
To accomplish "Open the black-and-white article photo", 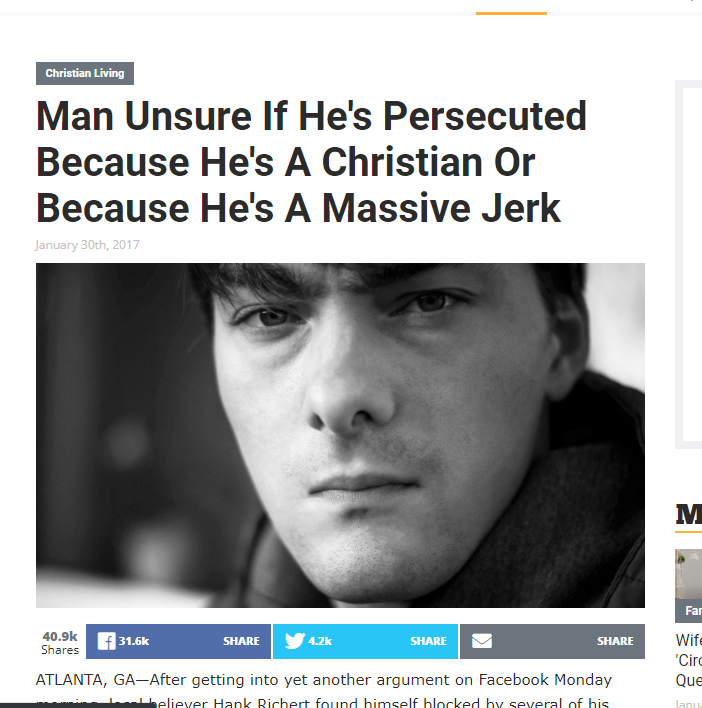I will pyautogui.click(x=340, y=435).
